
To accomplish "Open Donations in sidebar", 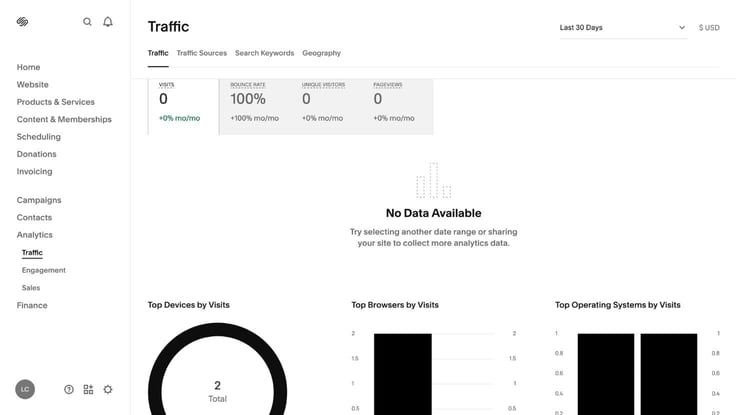I will click(36, 154).
